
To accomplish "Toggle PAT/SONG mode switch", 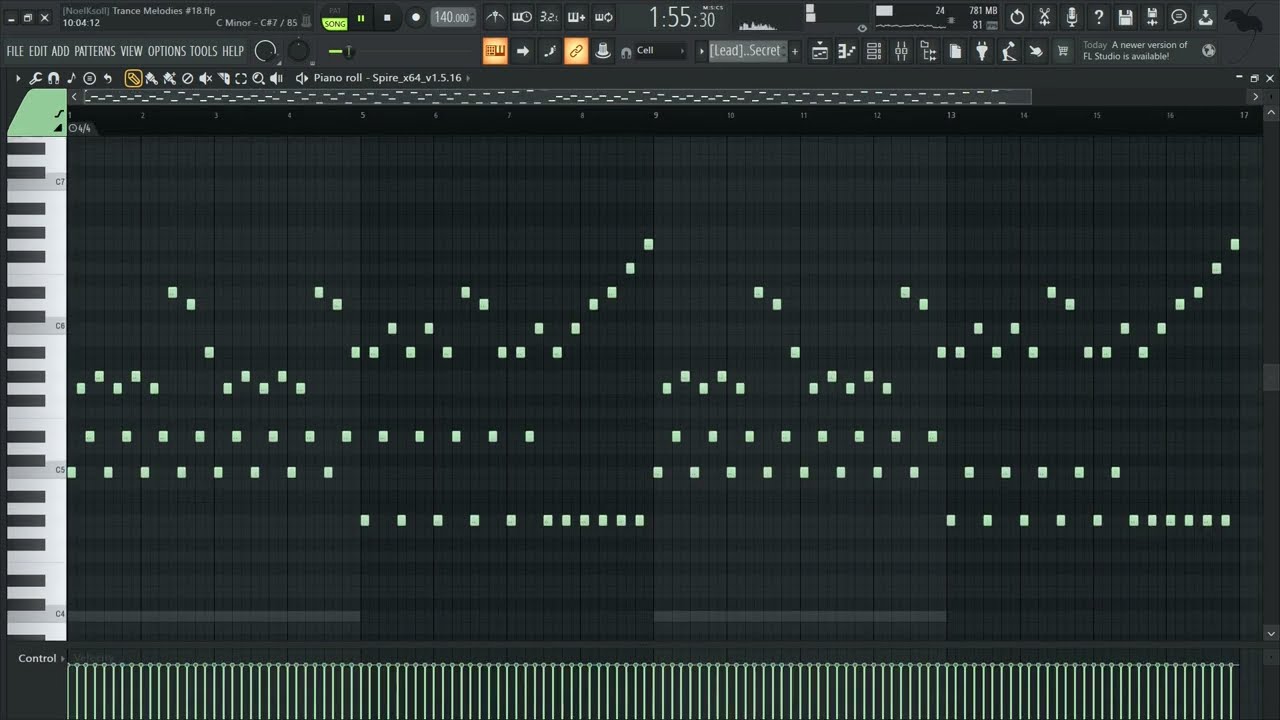I will click(335, 18).
